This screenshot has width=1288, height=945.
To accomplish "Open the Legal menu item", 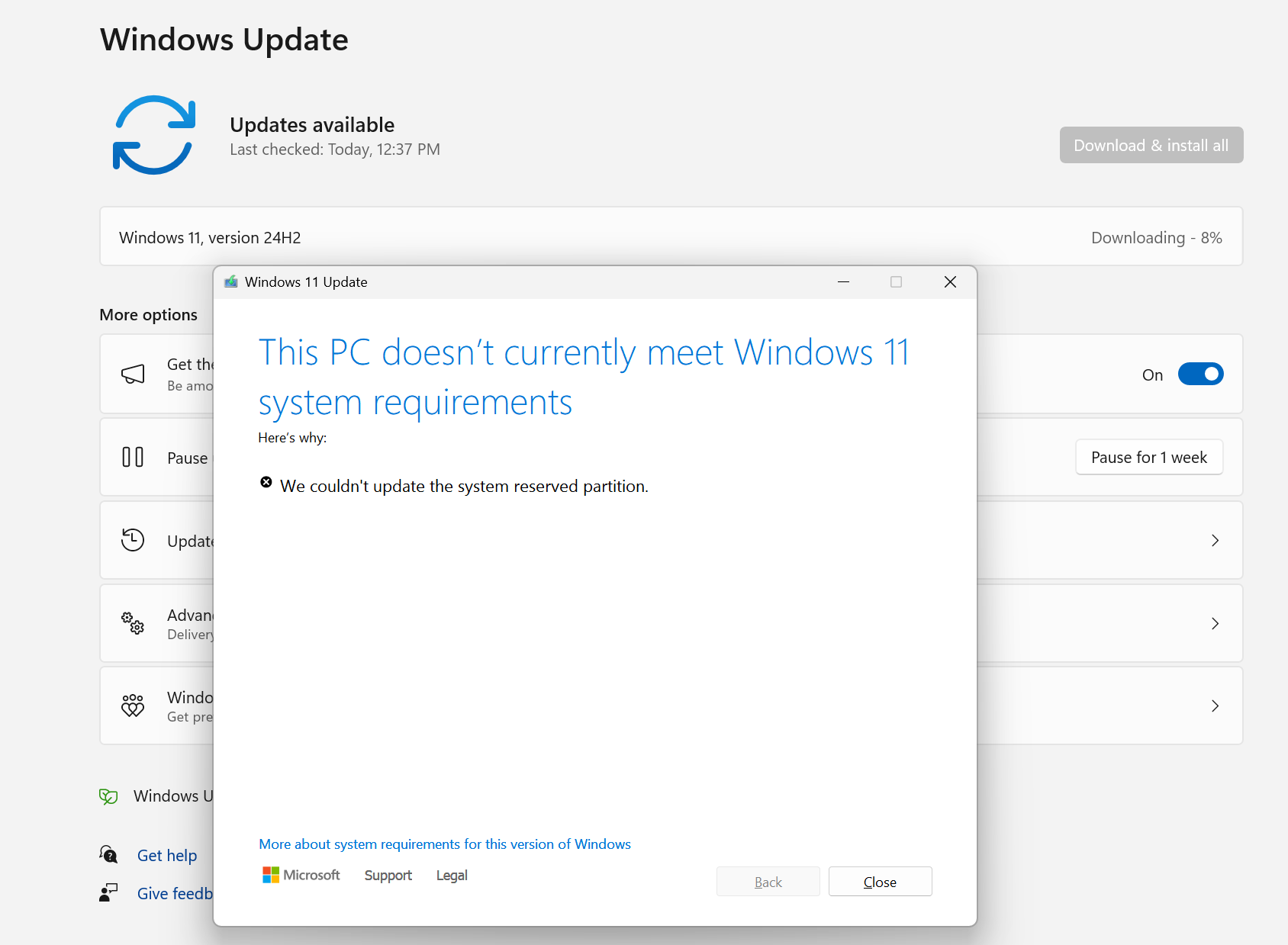I will [x=451, y=875].
